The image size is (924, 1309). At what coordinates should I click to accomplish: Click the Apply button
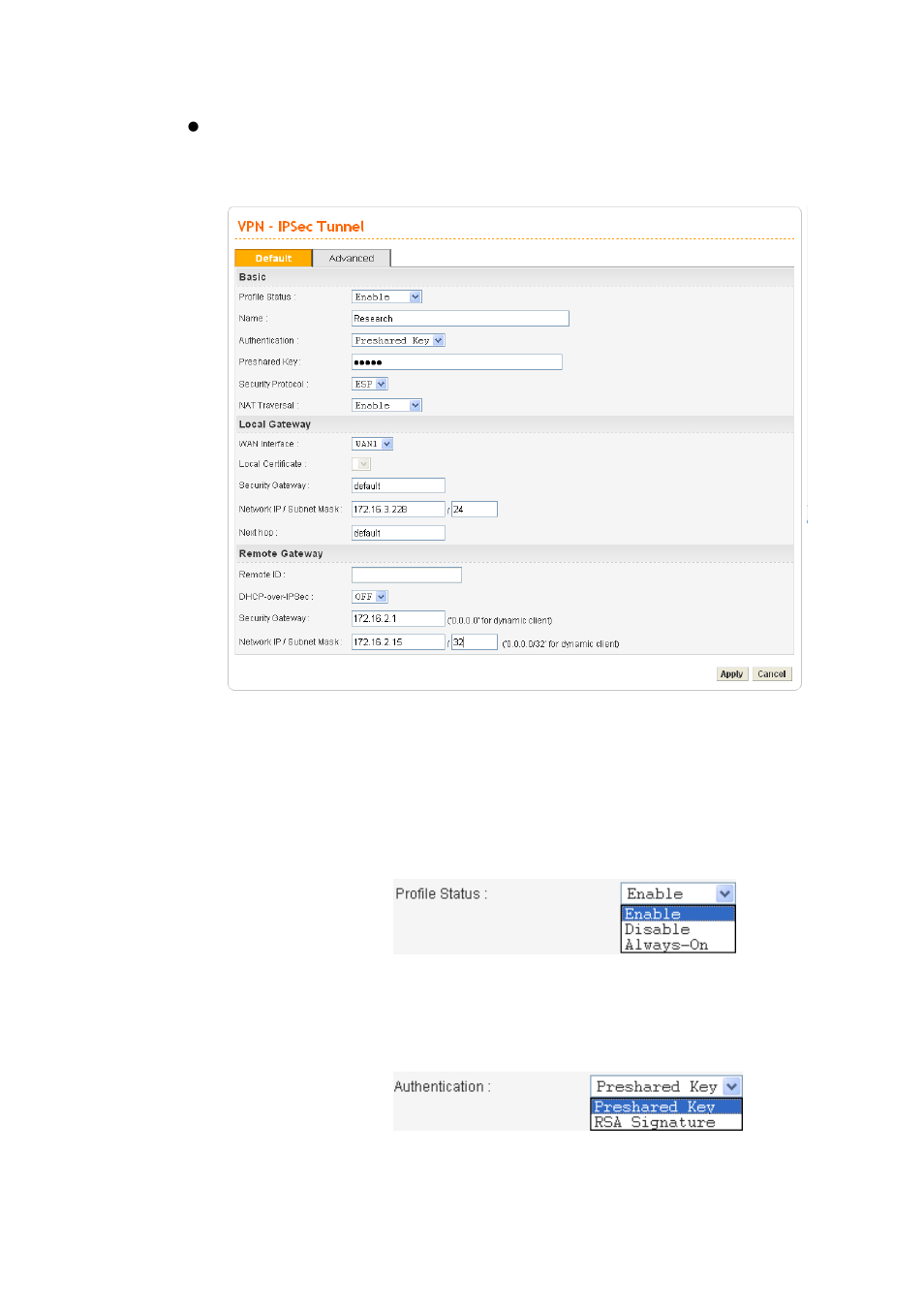[732, 673]
